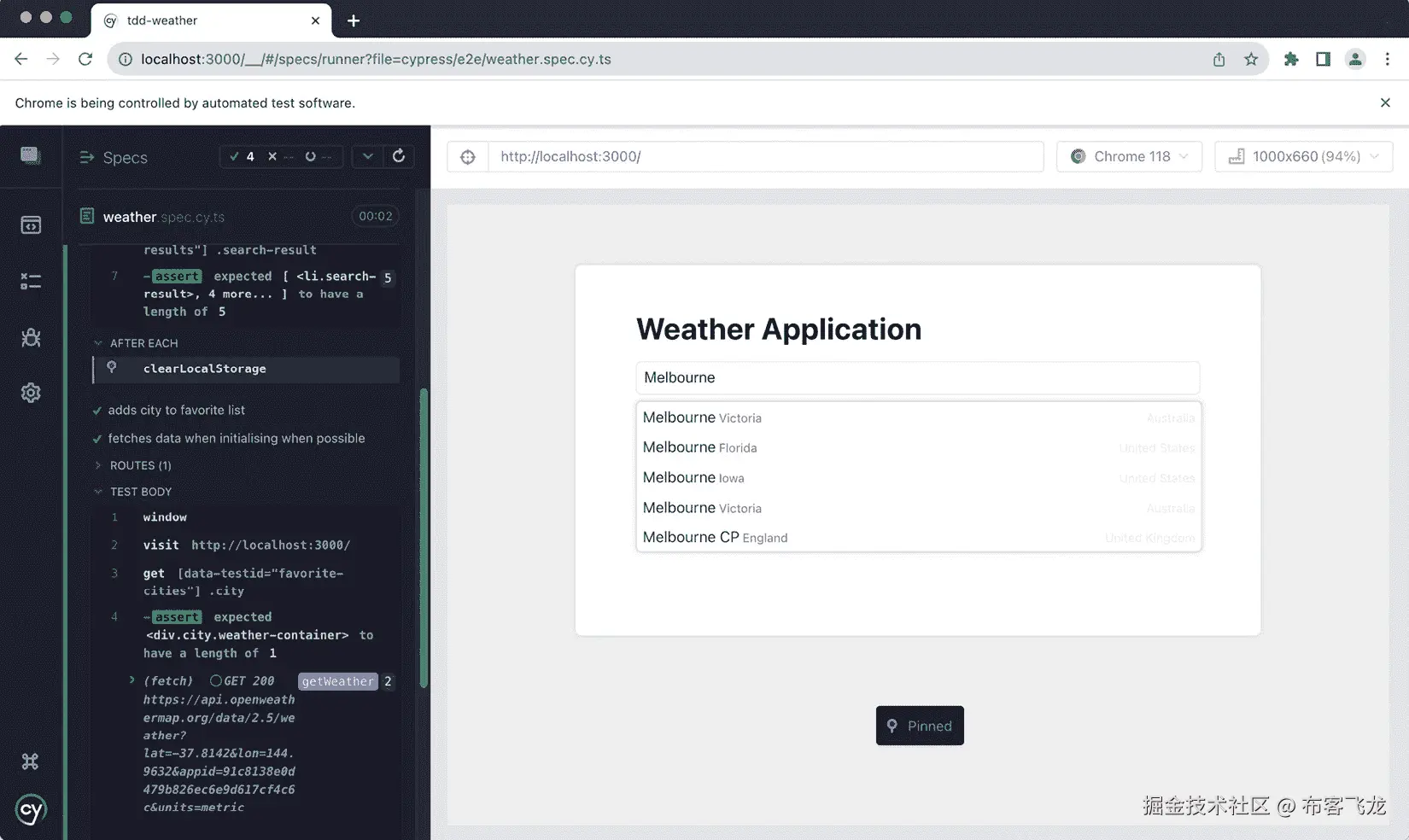Open the Chrome 118 browser dropdown
This screenshot has width=1409, height=840.
(1129, 156)
